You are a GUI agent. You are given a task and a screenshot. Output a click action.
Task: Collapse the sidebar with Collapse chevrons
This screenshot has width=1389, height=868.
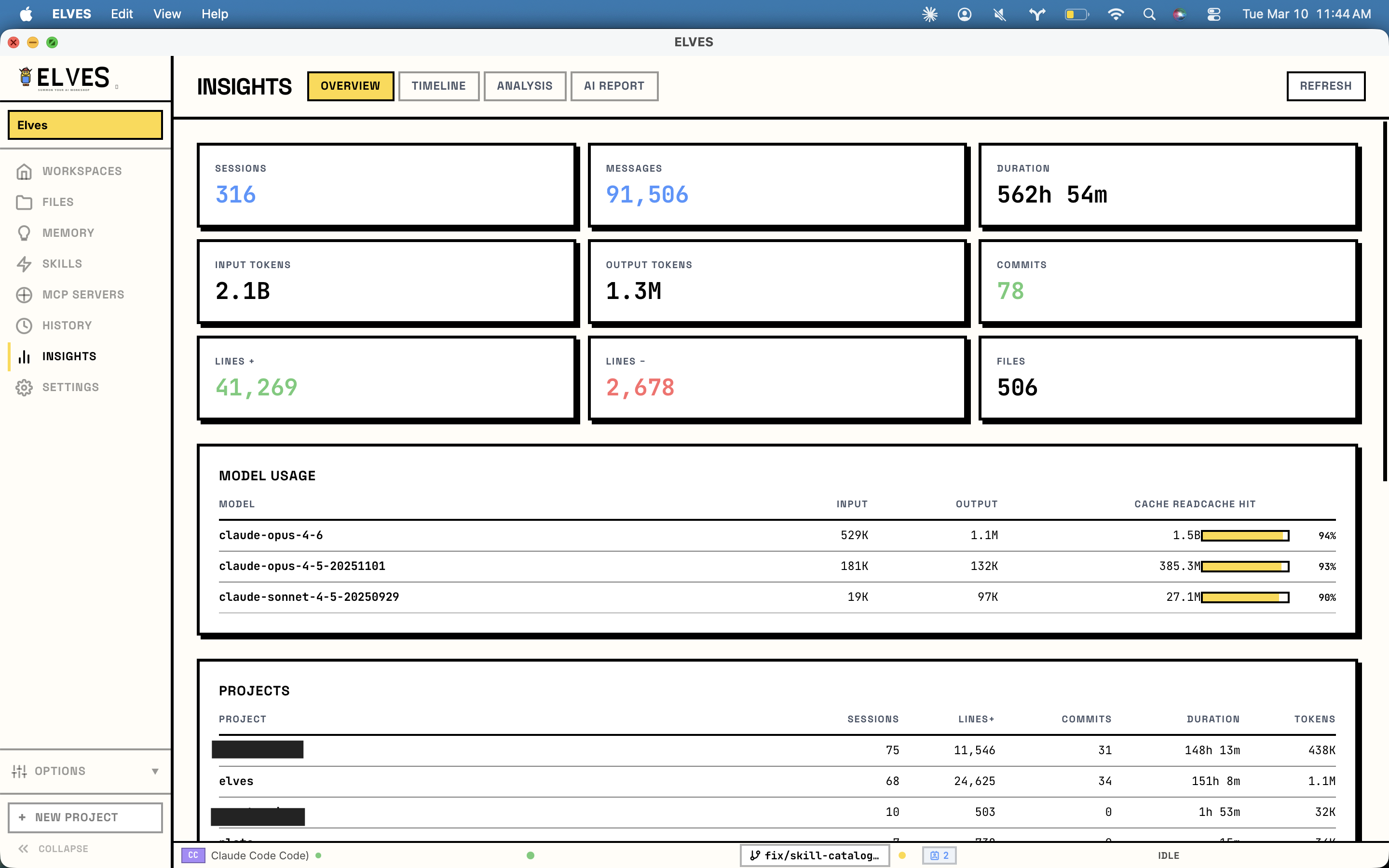pyautogui.click(x=24, y=849)
